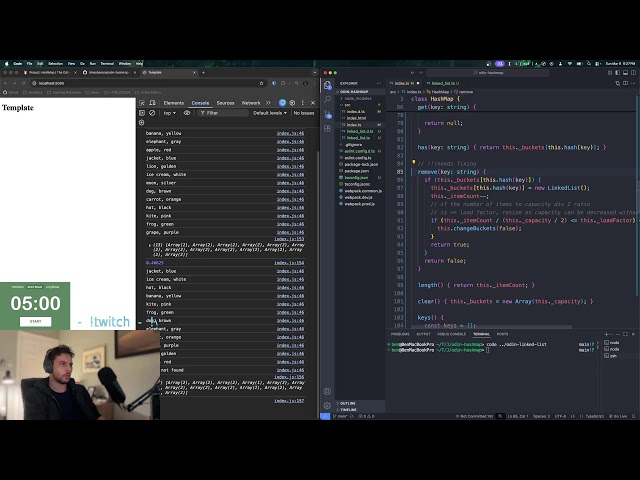Screen dimensions: 640x480
Task: Open a new Chrome tab with plus button
Action: click(203, 73)
